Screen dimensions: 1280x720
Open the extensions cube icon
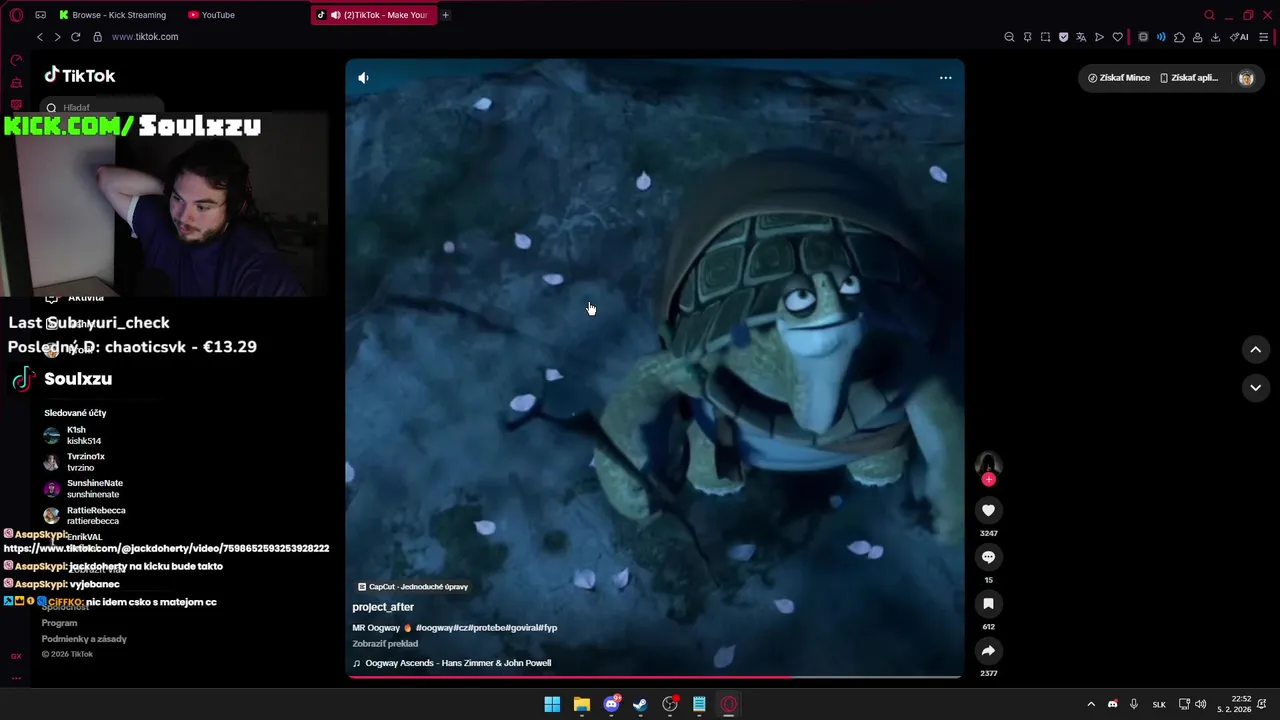[1179, 37]
